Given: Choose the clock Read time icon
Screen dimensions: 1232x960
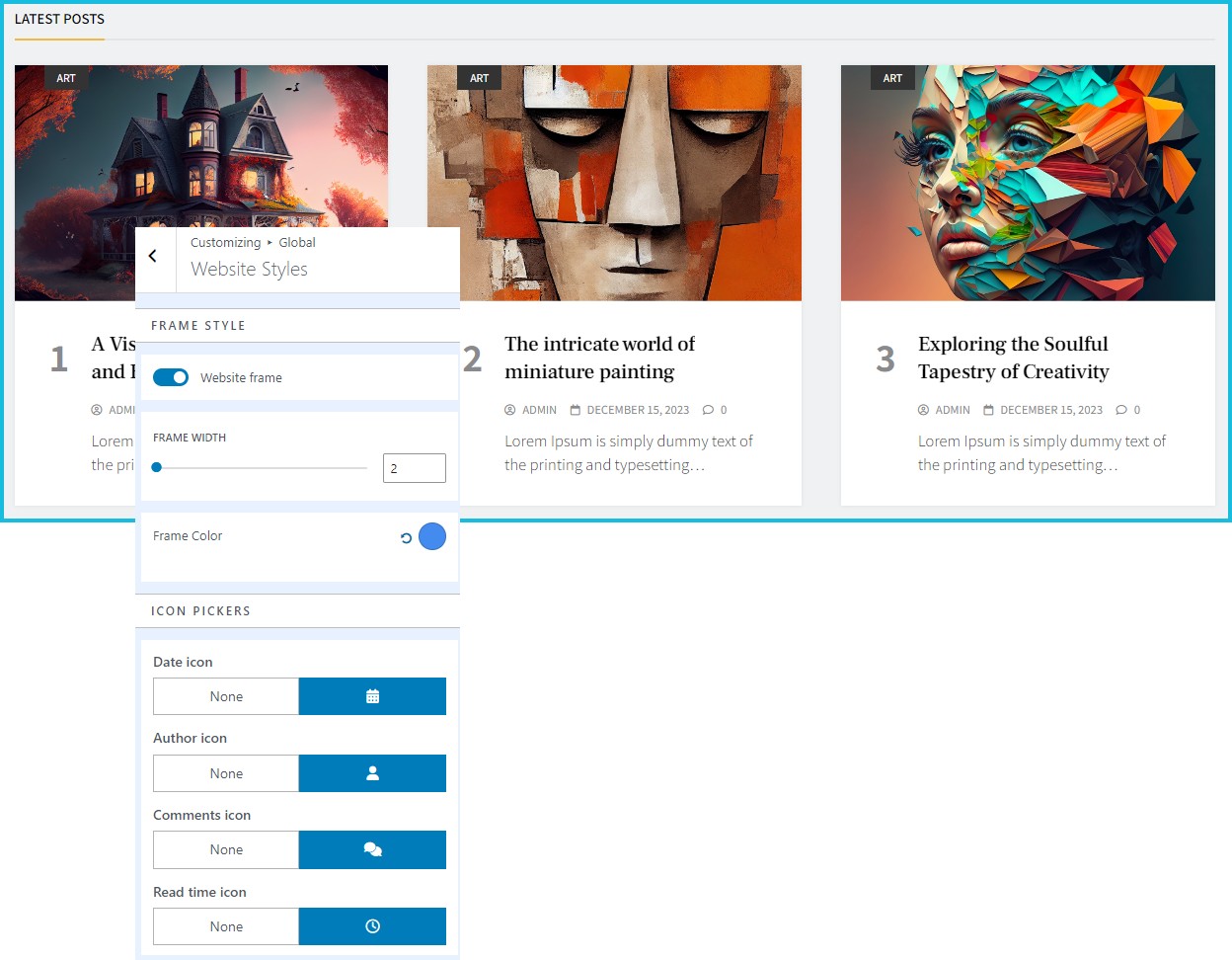Looking at the screenshot, I should coord(372,926).
